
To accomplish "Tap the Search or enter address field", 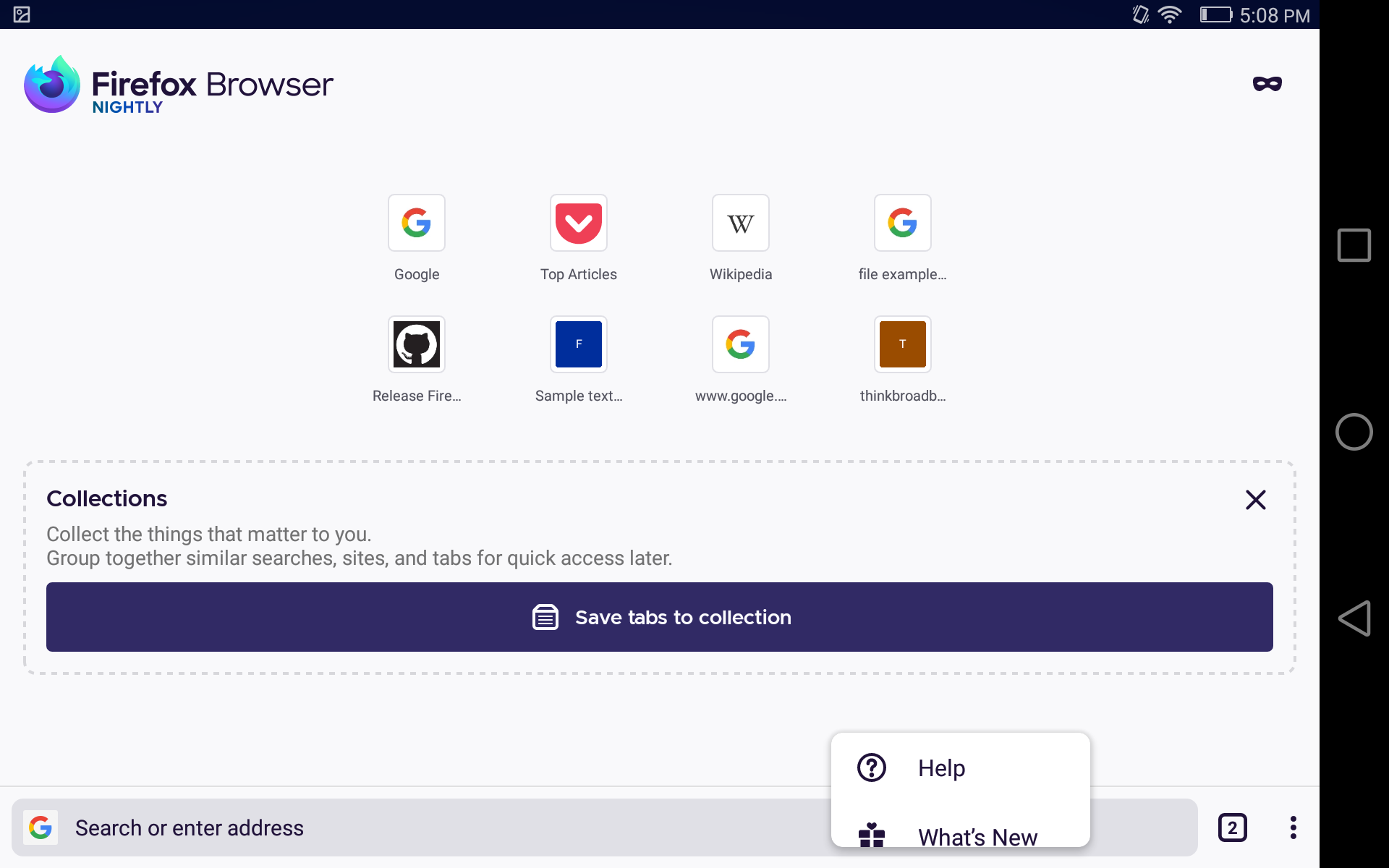I will point(434,827).
